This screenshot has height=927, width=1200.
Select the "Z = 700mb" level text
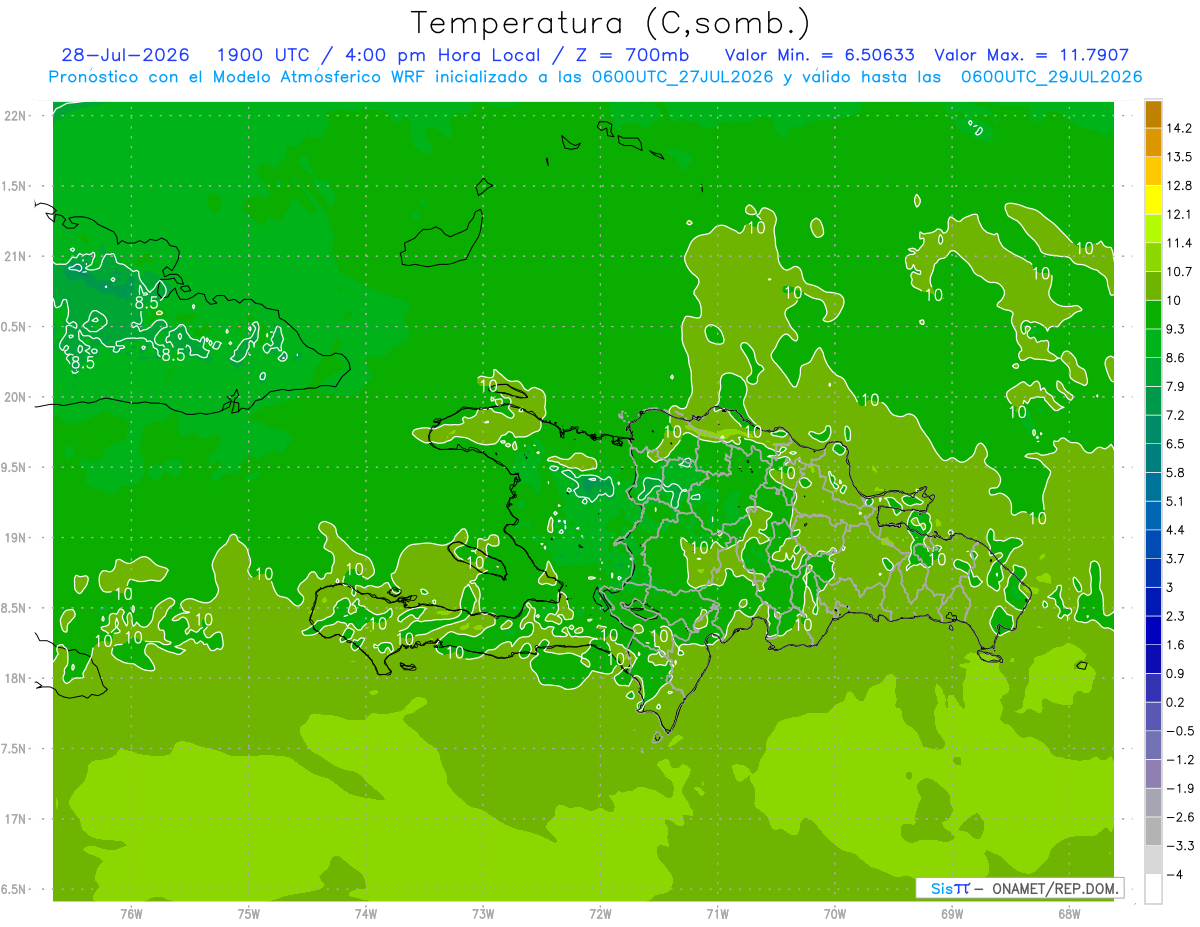[635, 55]
